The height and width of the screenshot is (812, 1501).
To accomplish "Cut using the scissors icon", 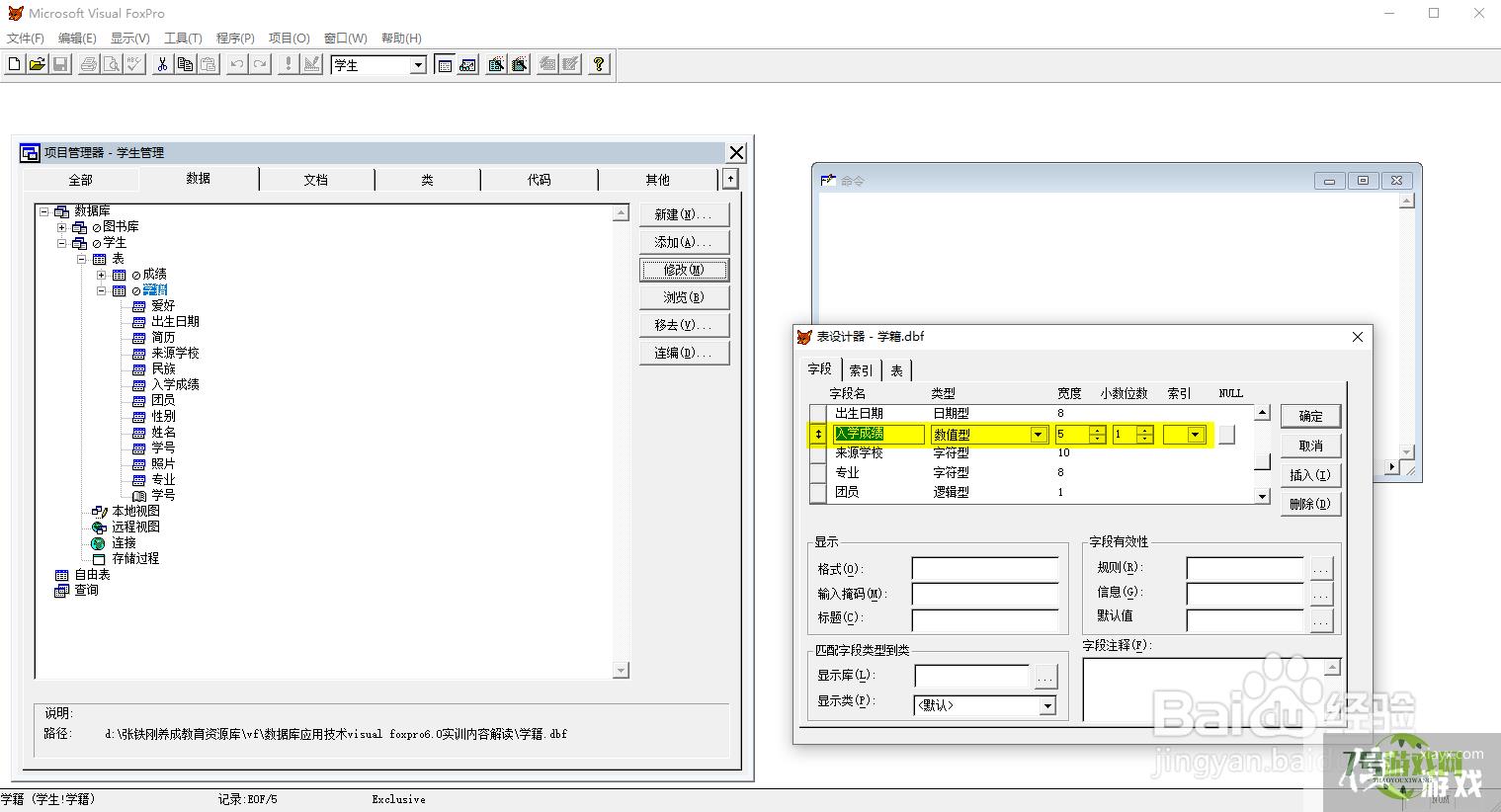I will click(162, 64).
